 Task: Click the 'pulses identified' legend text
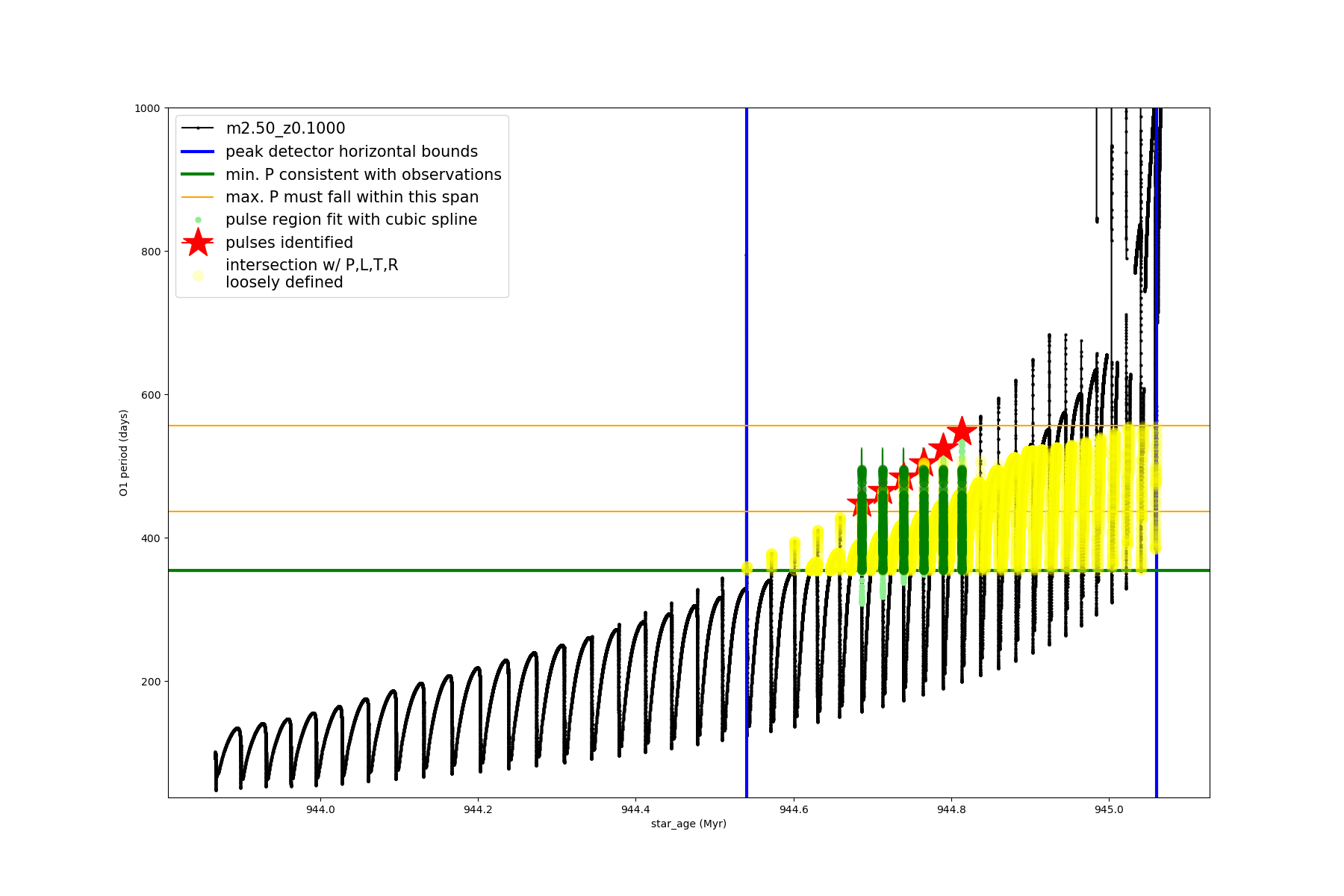point(289,243)
